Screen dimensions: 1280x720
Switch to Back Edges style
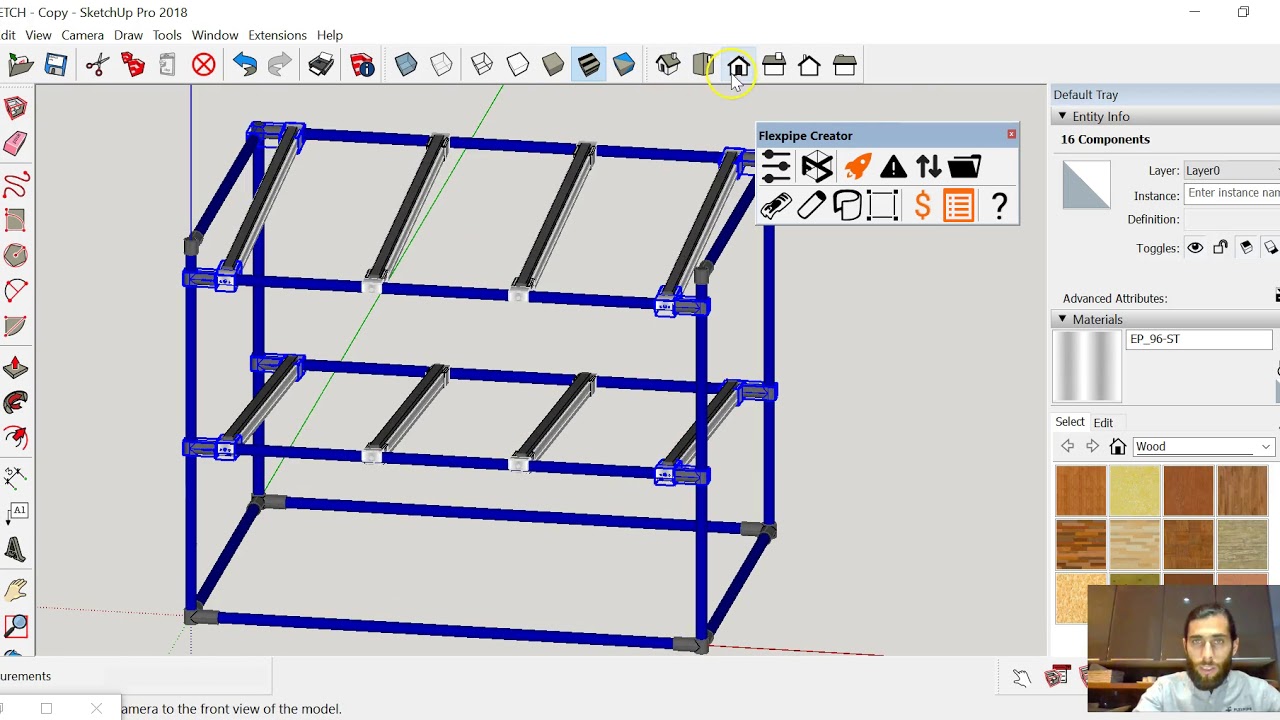click(x=441, y=66)
